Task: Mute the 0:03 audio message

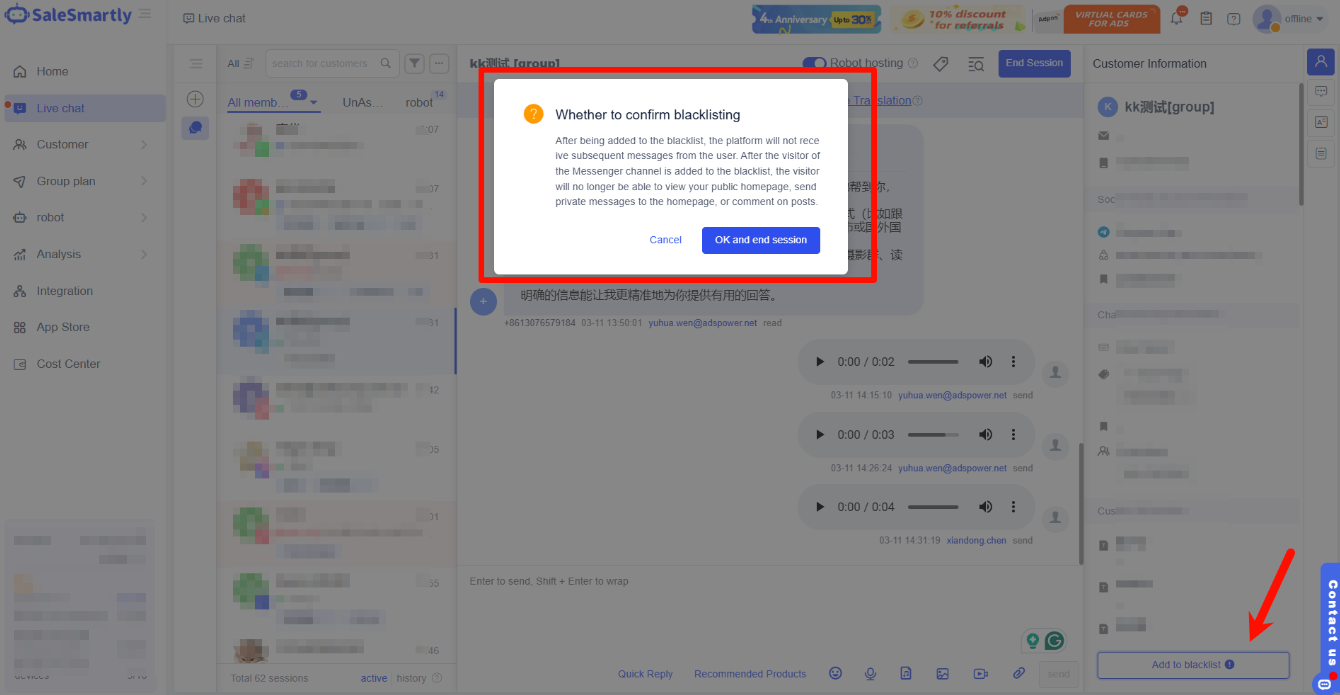Action: (985, 435)
